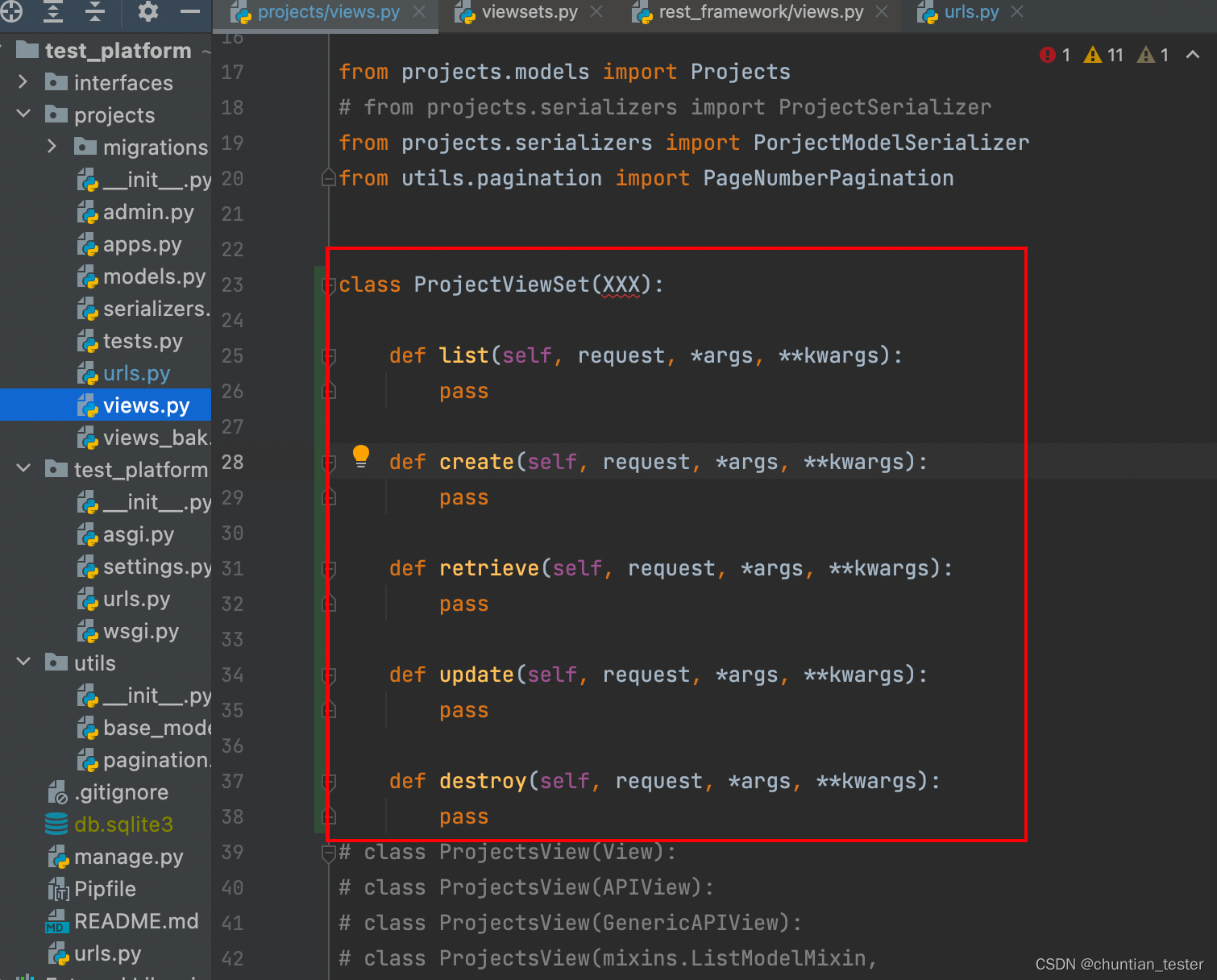The width and height of the screenshot is (1217, 980).
Task: Click the Expand All icon in project toolbar
Action: tap(53, 13)
